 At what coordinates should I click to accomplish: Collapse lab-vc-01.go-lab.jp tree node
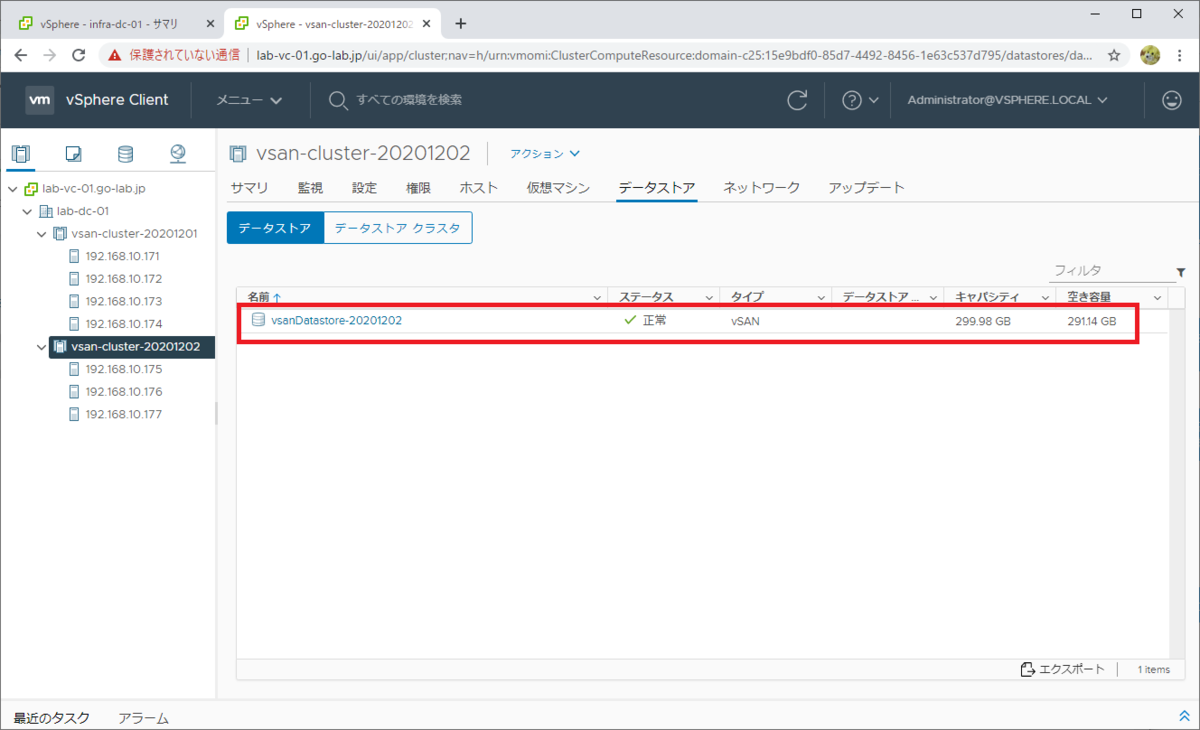tap(12, 189)
